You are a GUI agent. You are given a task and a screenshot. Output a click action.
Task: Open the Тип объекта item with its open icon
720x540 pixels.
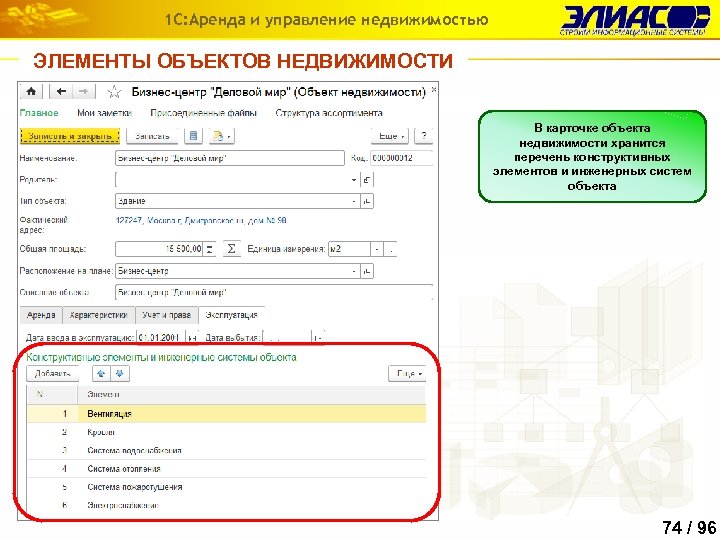367,201
